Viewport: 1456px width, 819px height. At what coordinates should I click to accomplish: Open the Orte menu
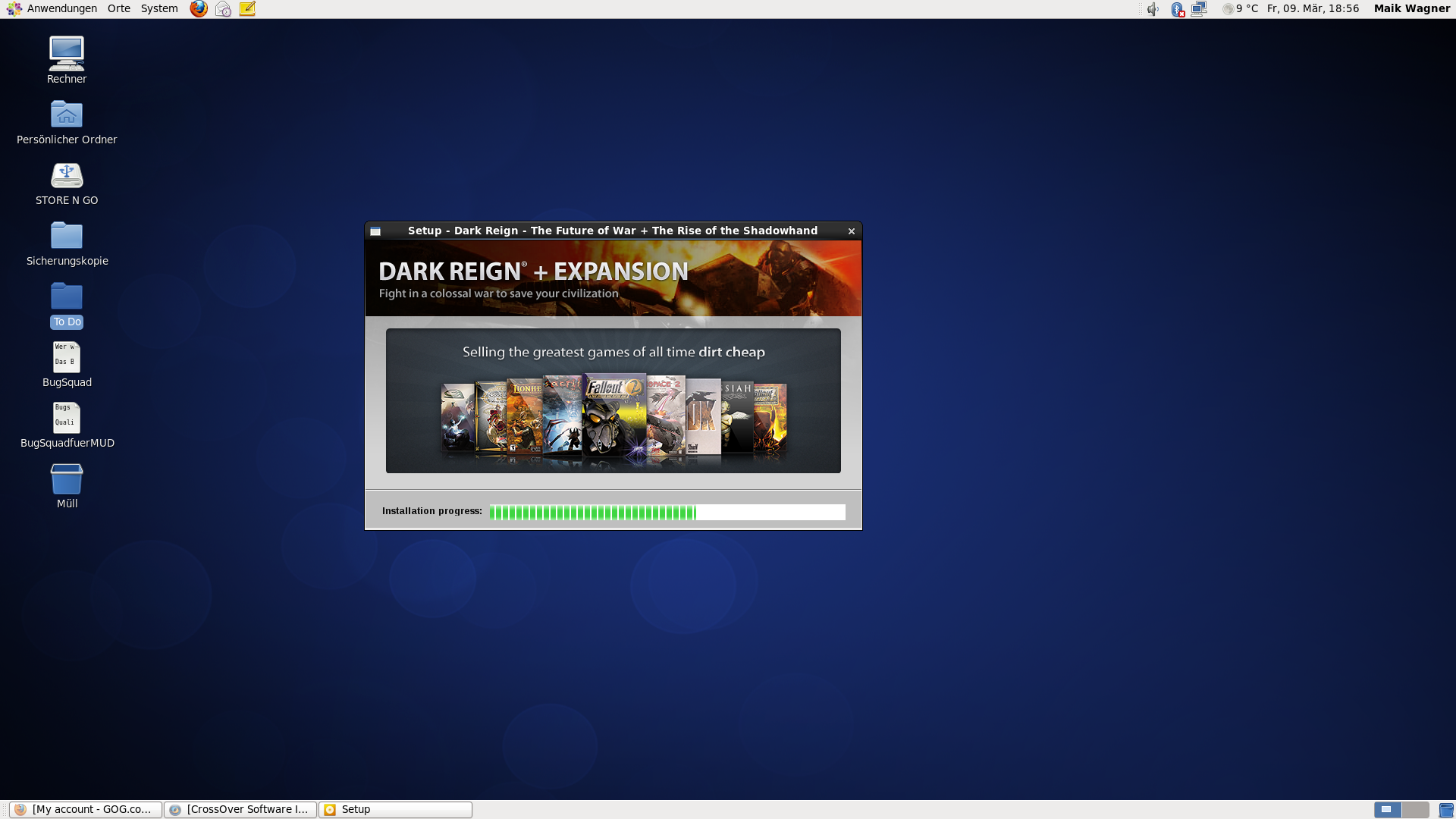(x=118, y=8)
